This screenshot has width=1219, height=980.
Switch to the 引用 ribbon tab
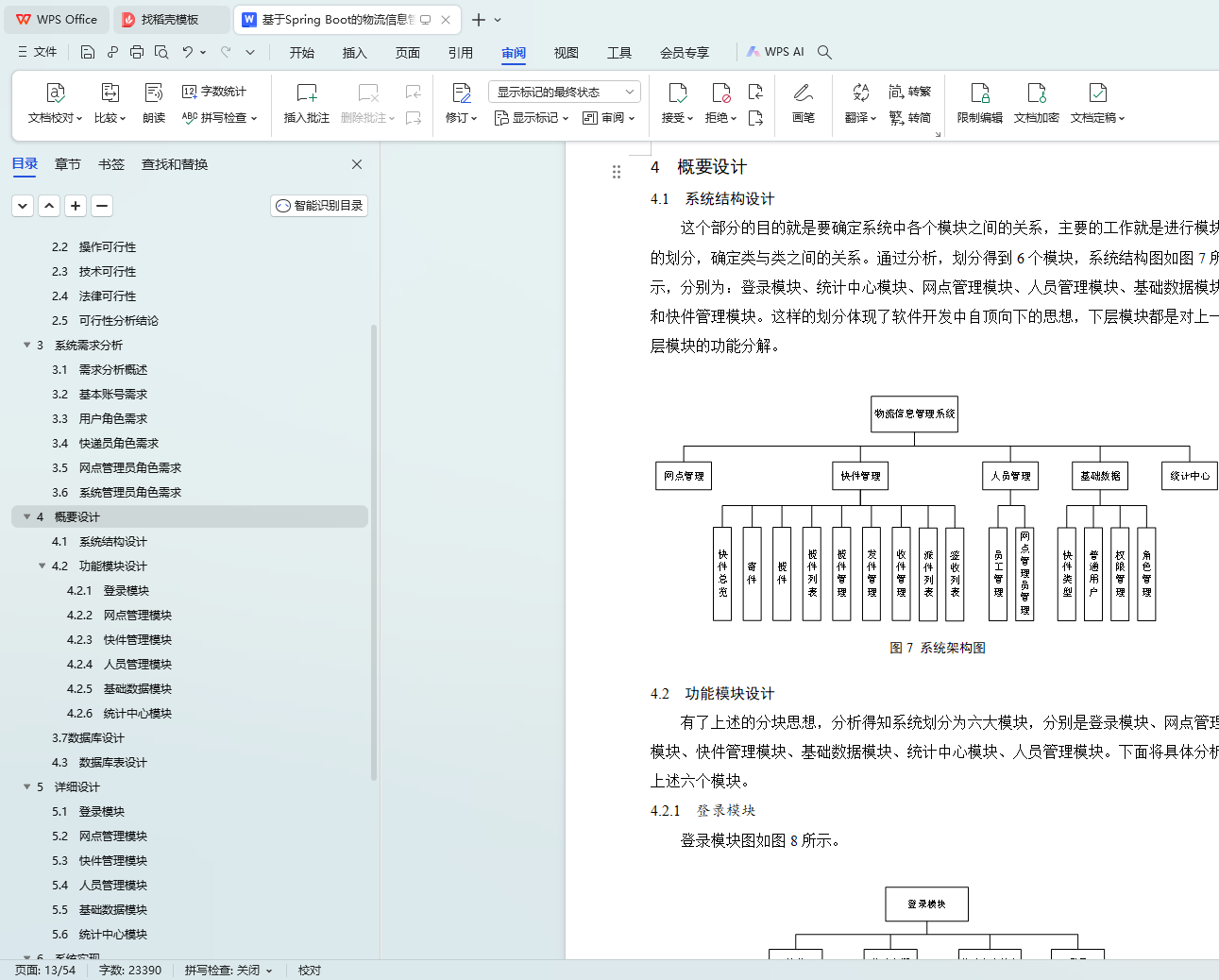(x=461, y=53)
